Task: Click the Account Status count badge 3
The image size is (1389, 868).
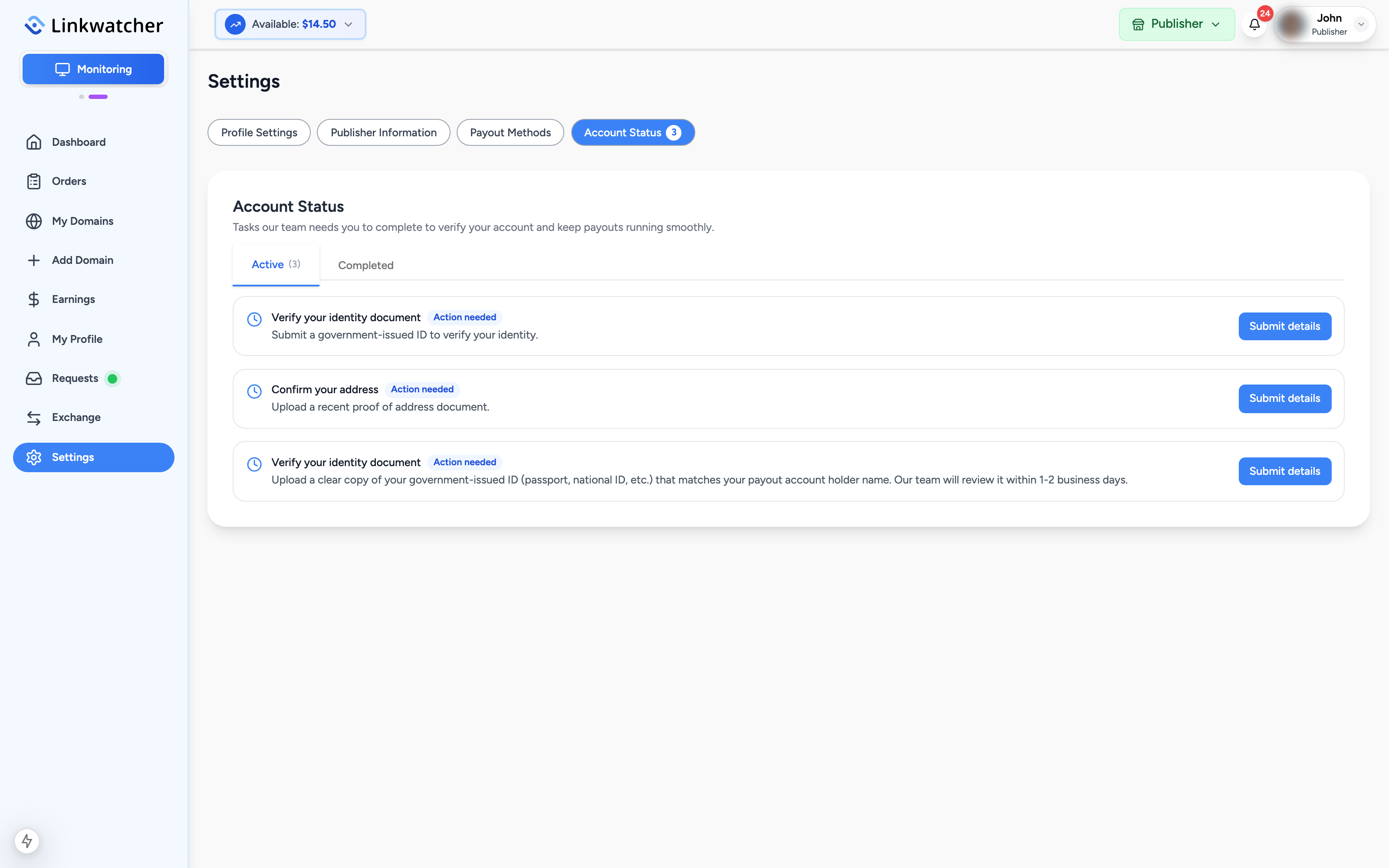Action: point(674,133)
